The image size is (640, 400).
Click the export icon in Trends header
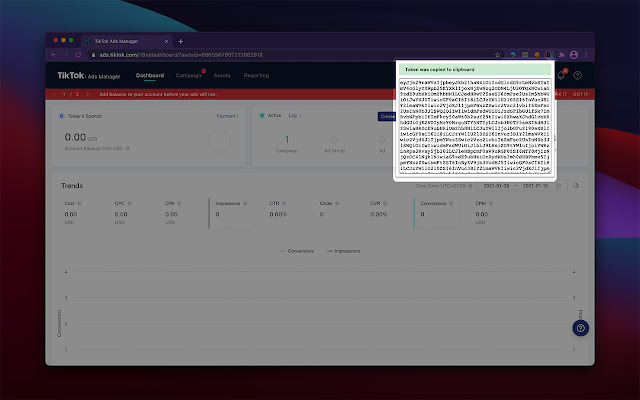pyautogui.click(x=576, y=186)
